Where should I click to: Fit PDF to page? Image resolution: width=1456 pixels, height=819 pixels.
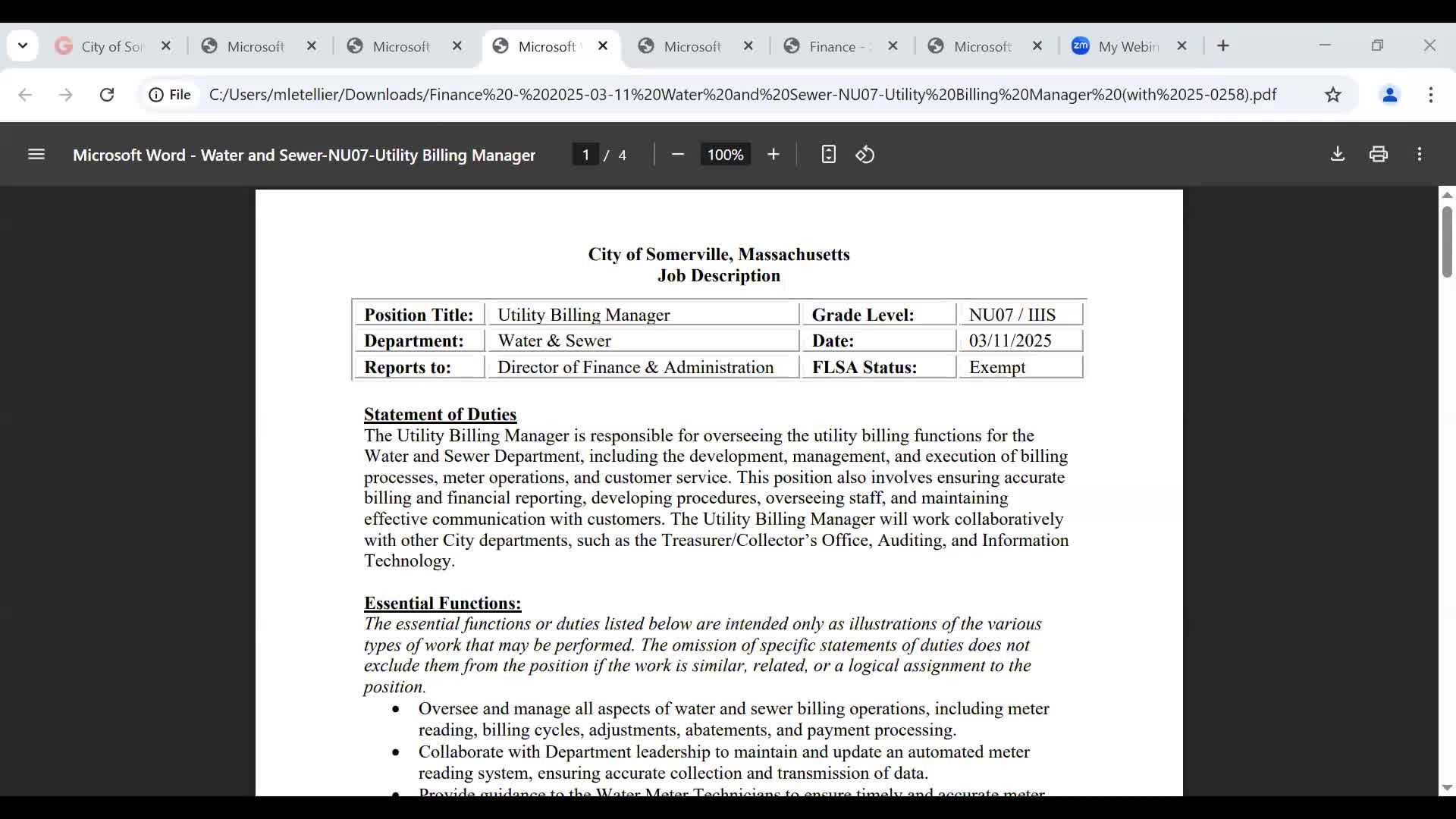(x=828, y=155)
